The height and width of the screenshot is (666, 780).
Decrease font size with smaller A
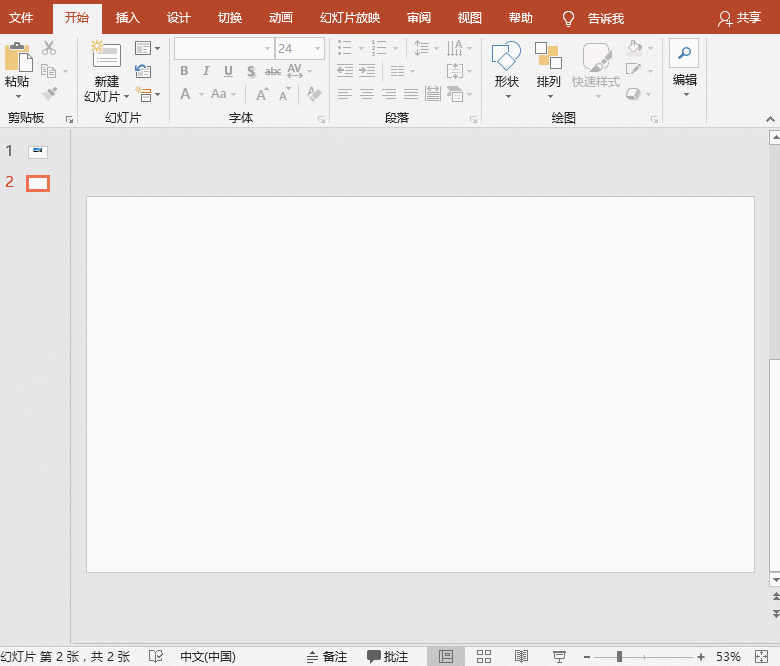(x=285, y=94)
